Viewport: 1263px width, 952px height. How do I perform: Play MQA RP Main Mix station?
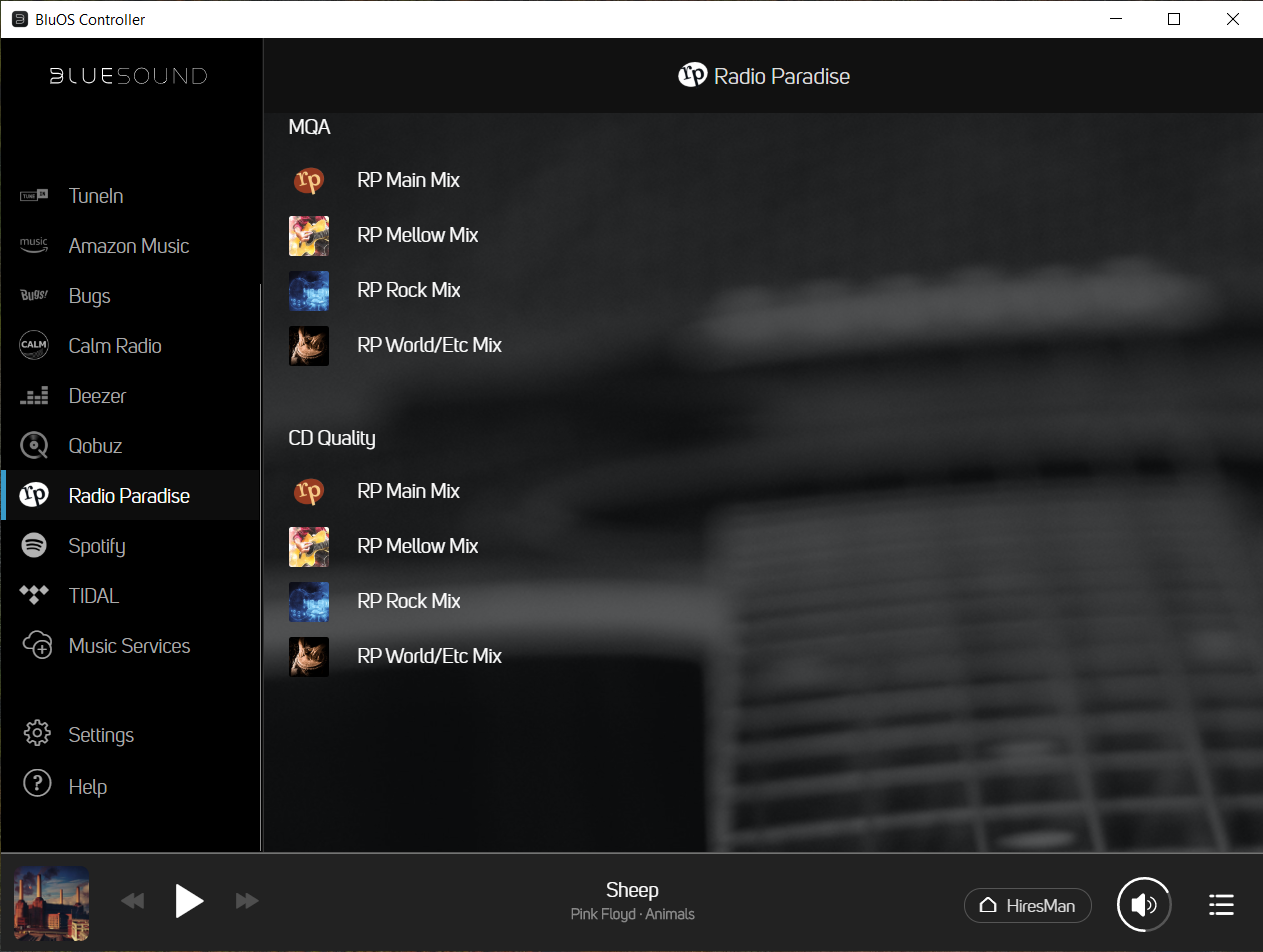(x=408, y=181)
